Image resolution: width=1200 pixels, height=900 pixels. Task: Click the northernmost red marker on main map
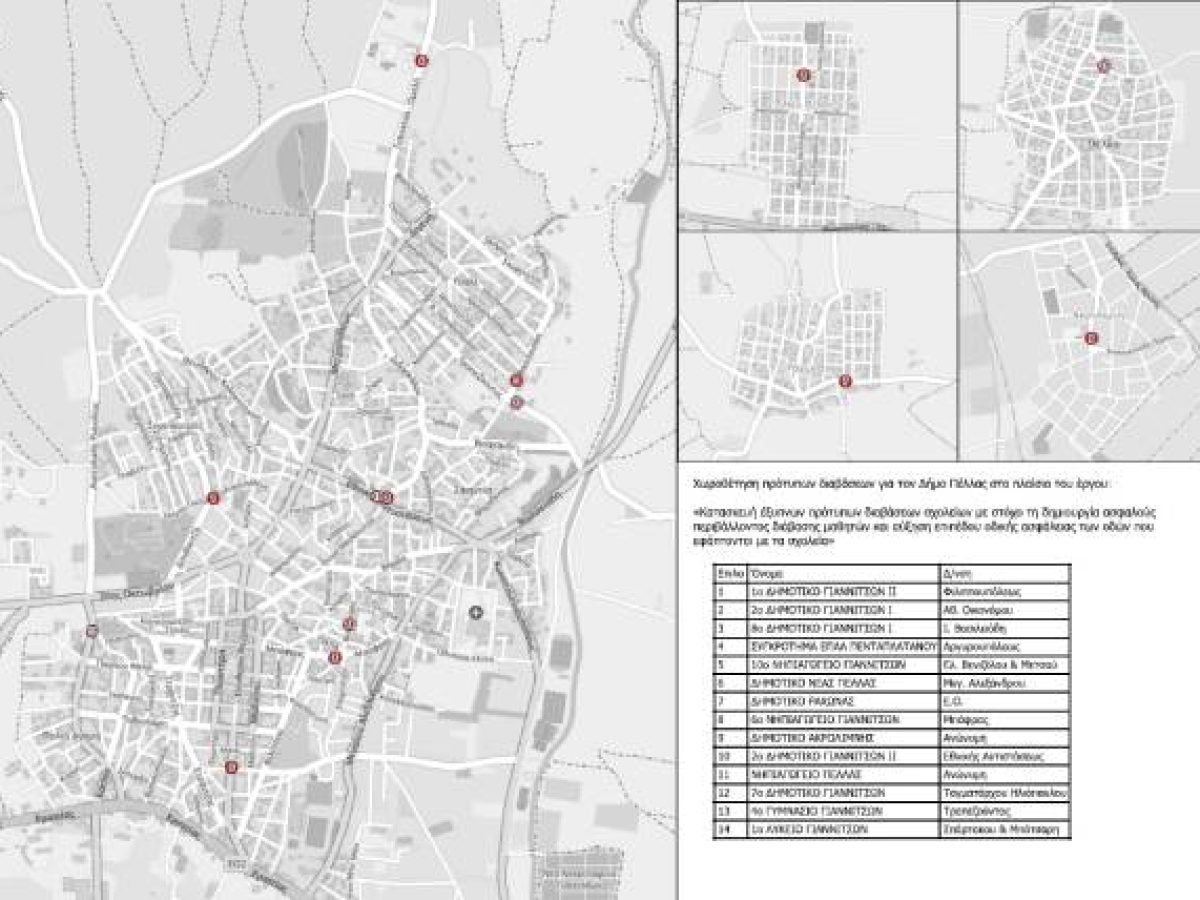pyautogui.click(x=421, y=60)
